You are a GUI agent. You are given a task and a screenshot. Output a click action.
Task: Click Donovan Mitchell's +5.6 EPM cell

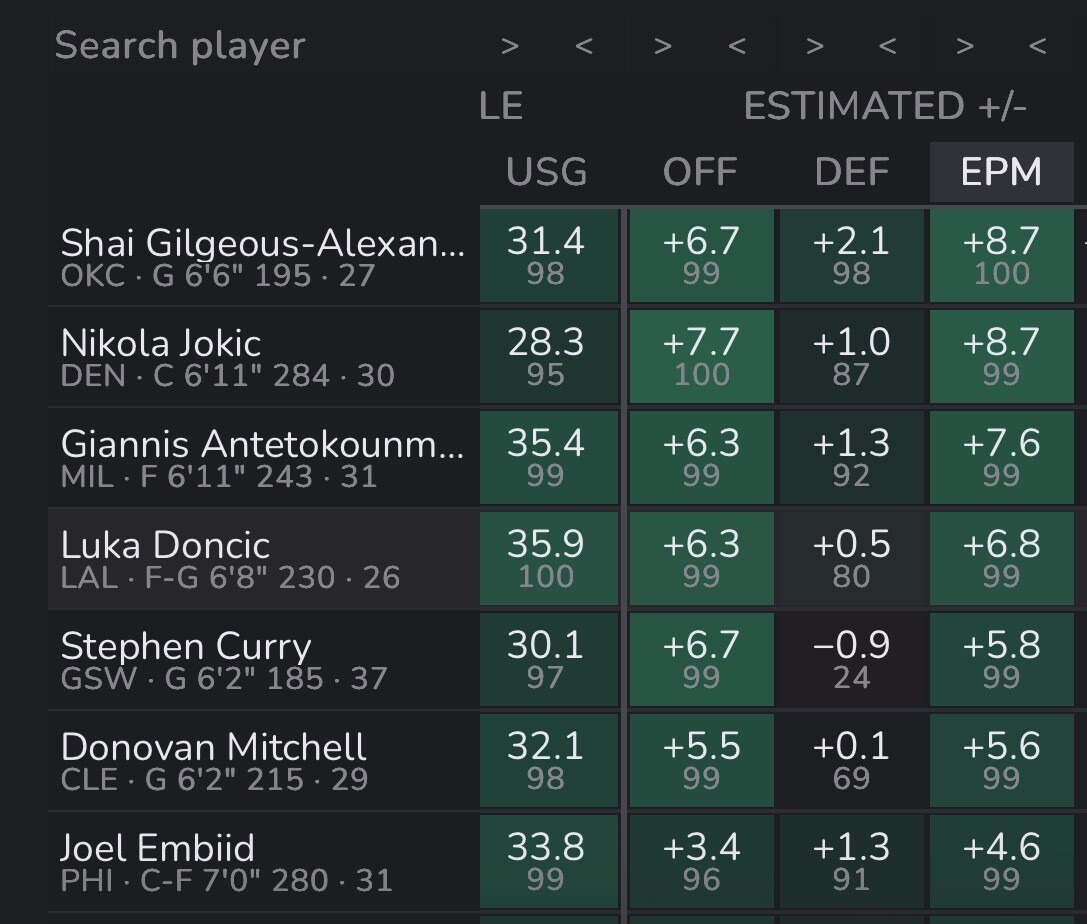1001,759
